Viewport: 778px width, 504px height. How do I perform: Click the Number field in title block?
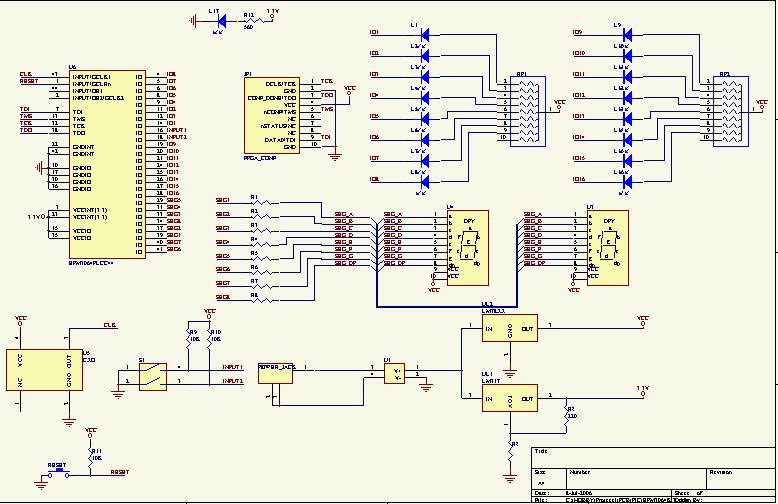(636, 479)
